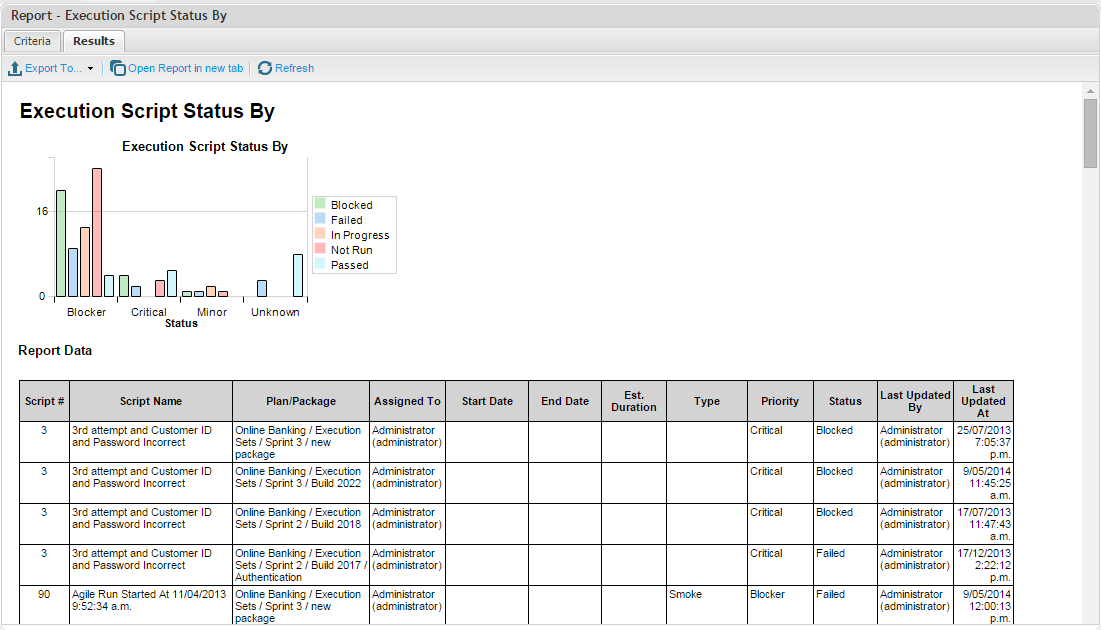The width and height of the screenshot is (1101, 630).
Task: Click the Open Report in new tab link
Action: coord(185,68)
